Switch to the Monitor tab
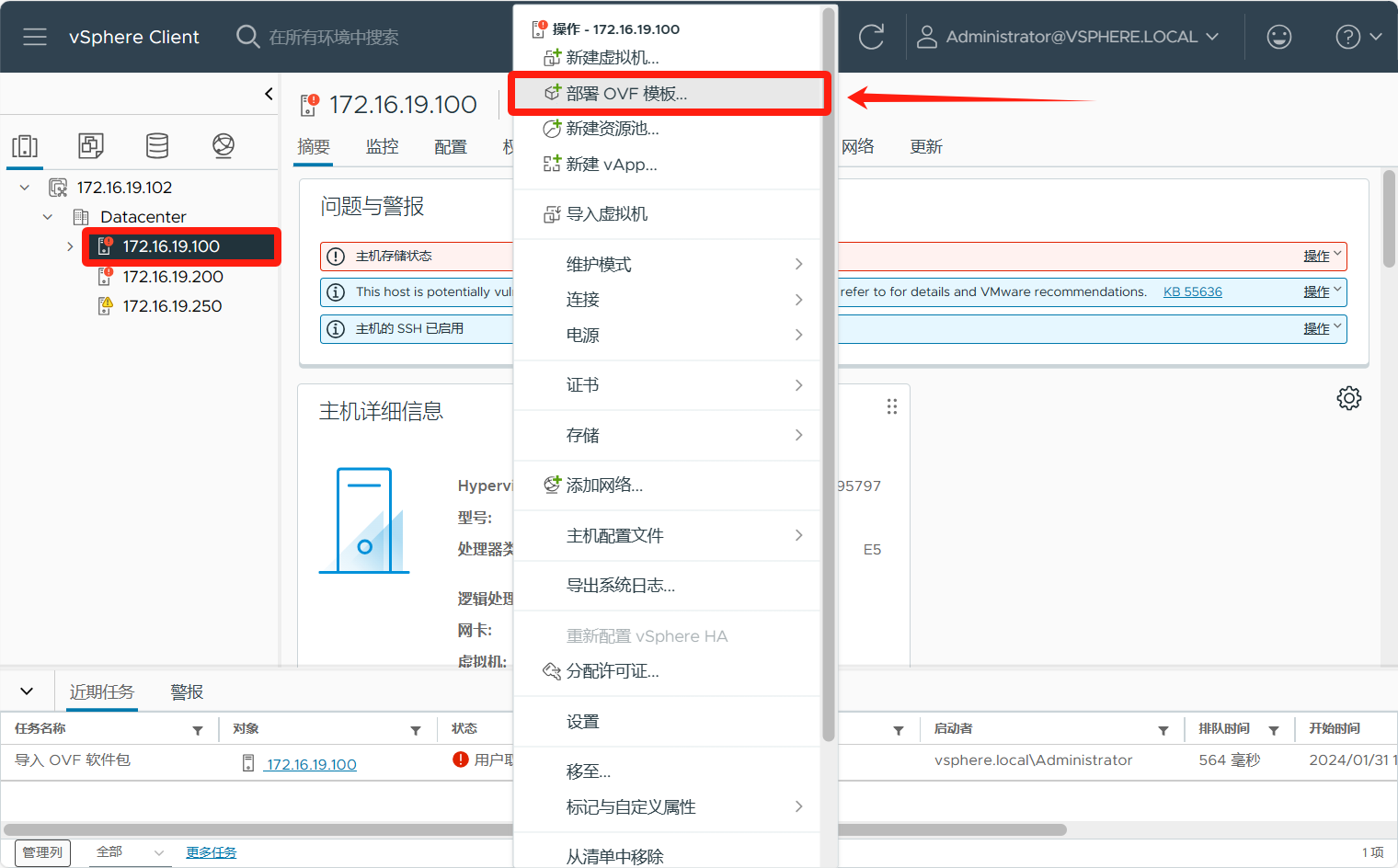1398x868 pixels. click(382, 147)
